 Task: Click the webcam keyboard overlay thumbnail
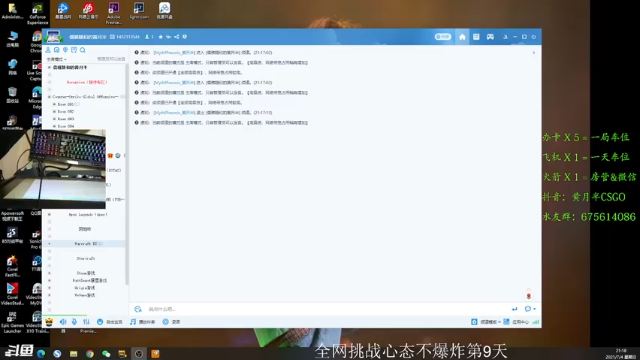[x=53, y=169]
